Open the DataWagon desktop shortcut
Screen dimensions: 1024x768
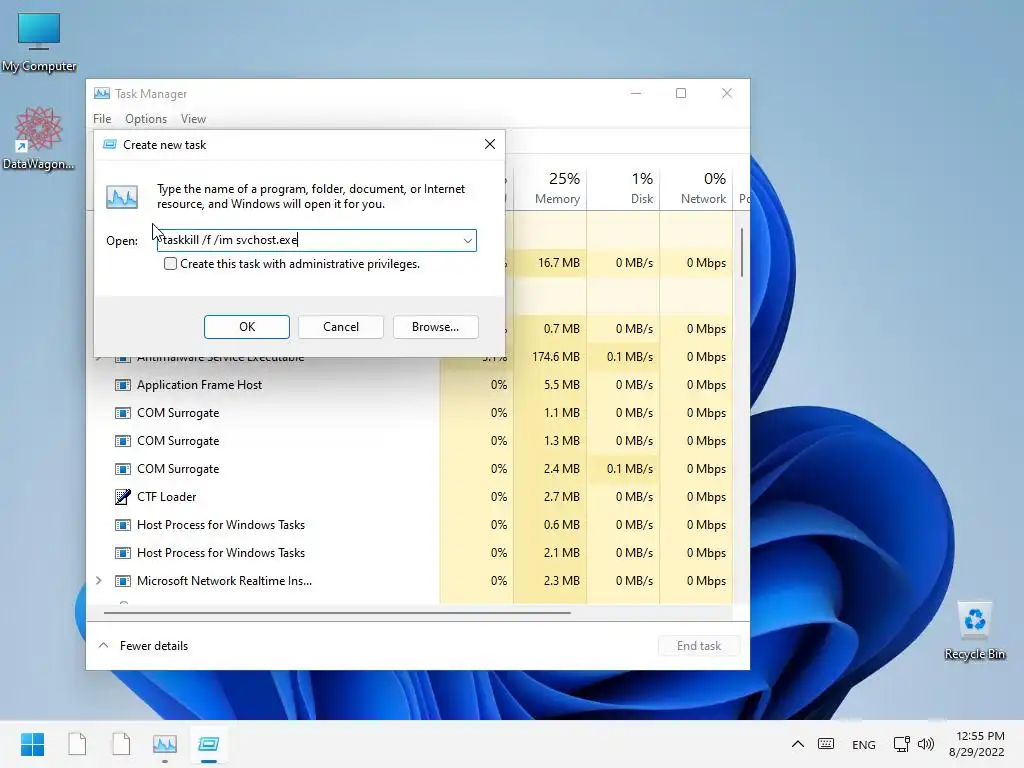click(x=39, y=138)
